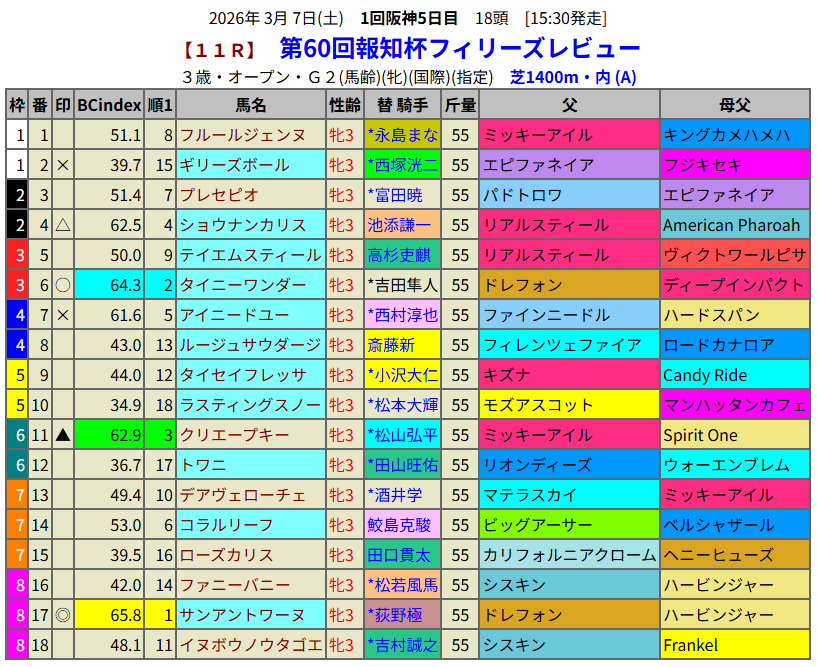Sort by the BCindex column header
Image resolution: width=817 pixels, height=667 pixels.
tap(109, 105)
